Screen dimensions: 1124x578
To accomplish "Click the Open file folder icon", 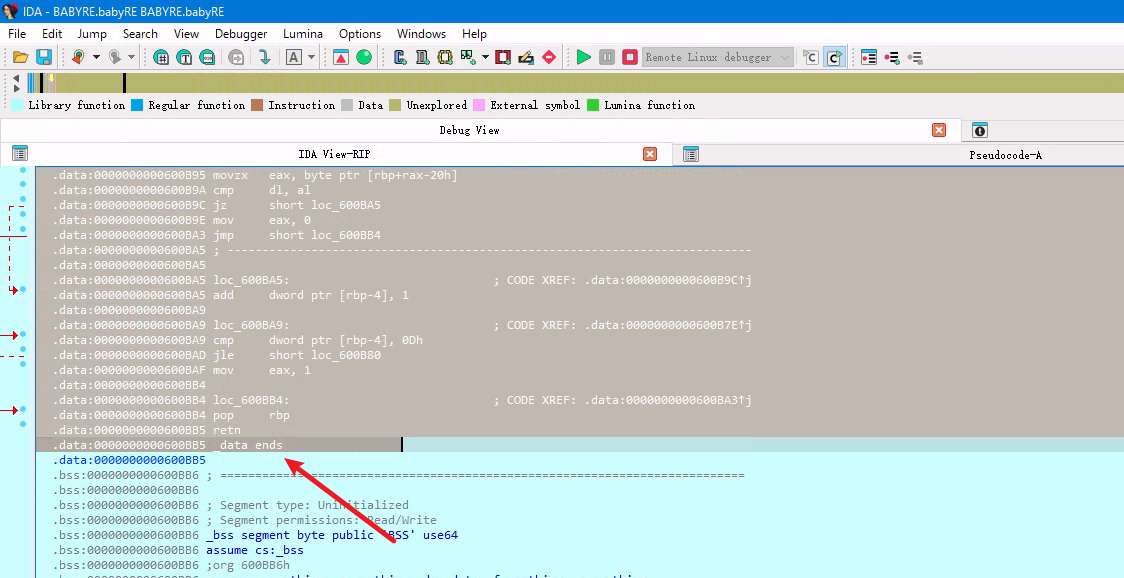I will pyautogui.click(x=20, y=57).
